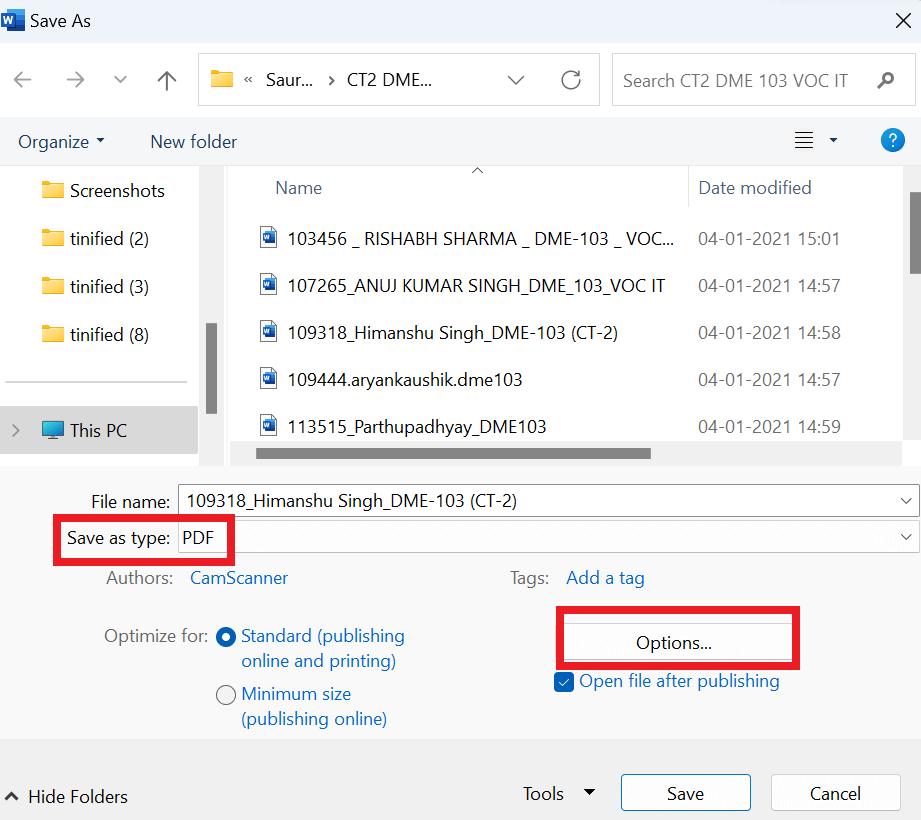
Task: Expand the File name dropdown arrow
Action: 906,501
